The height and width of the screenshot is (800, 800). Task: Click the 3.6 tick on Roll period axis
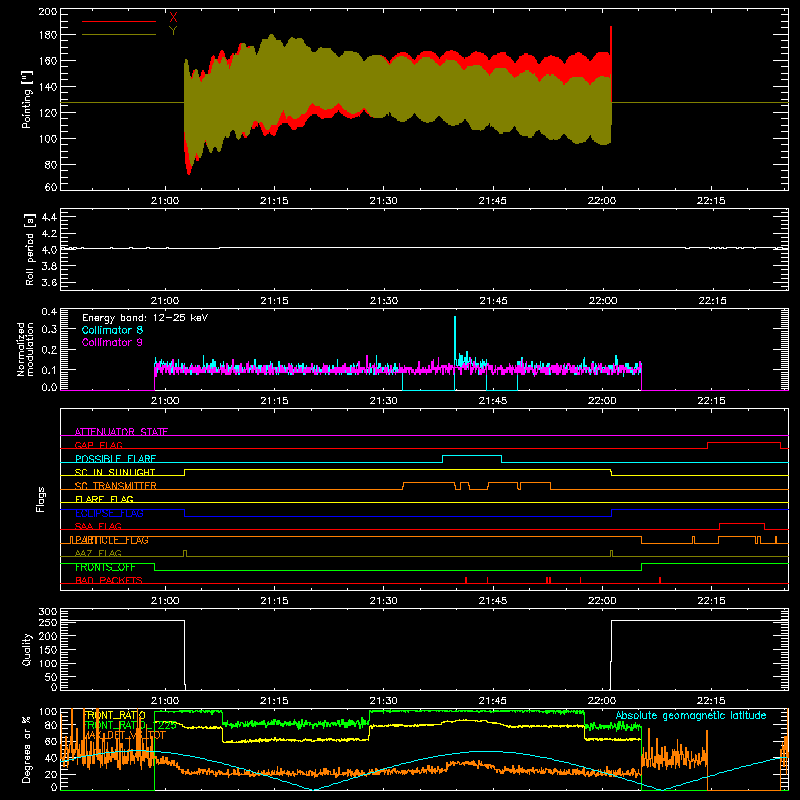coord(49,282)
